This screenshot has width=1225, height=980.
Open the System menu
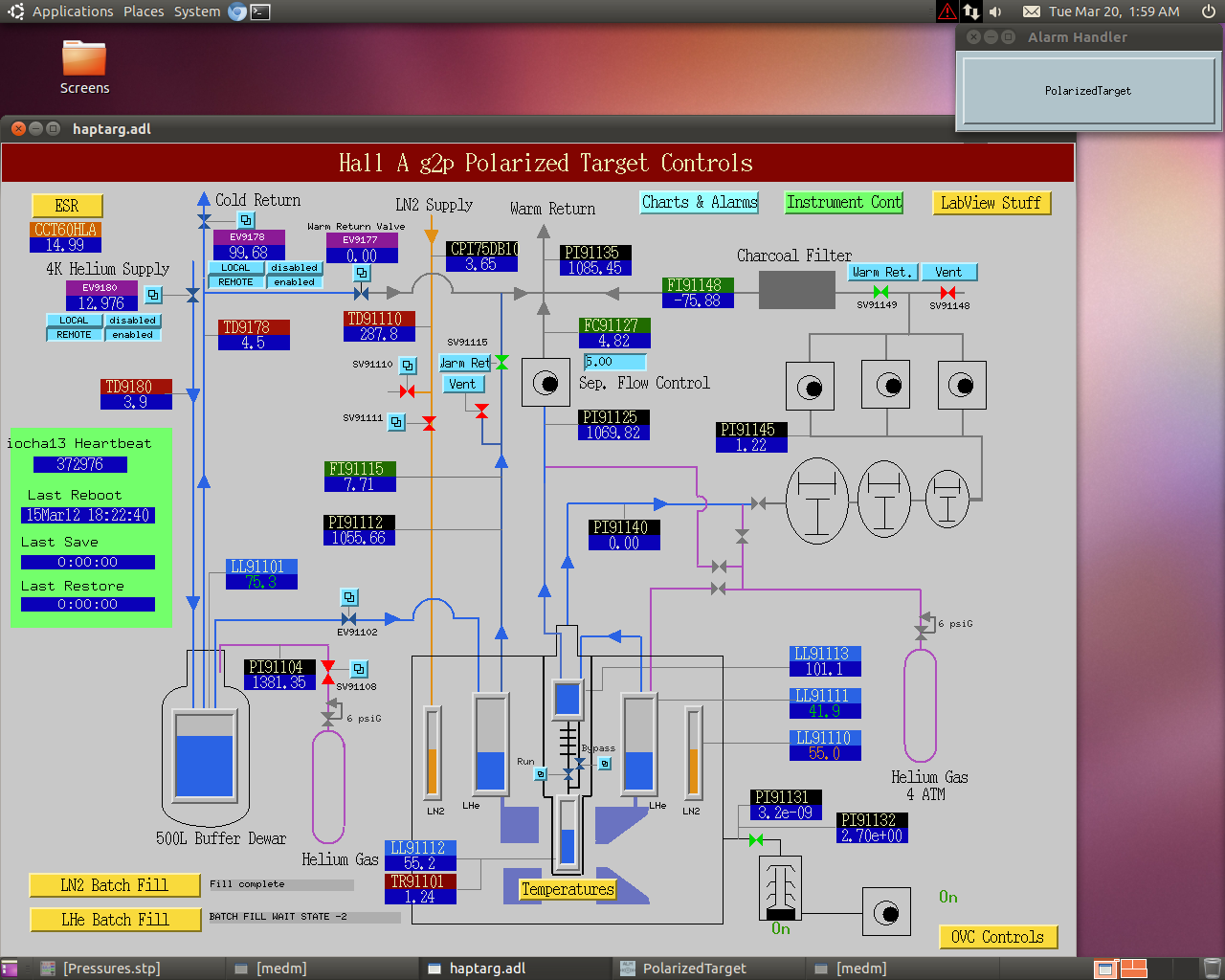(x=197, y=11)
